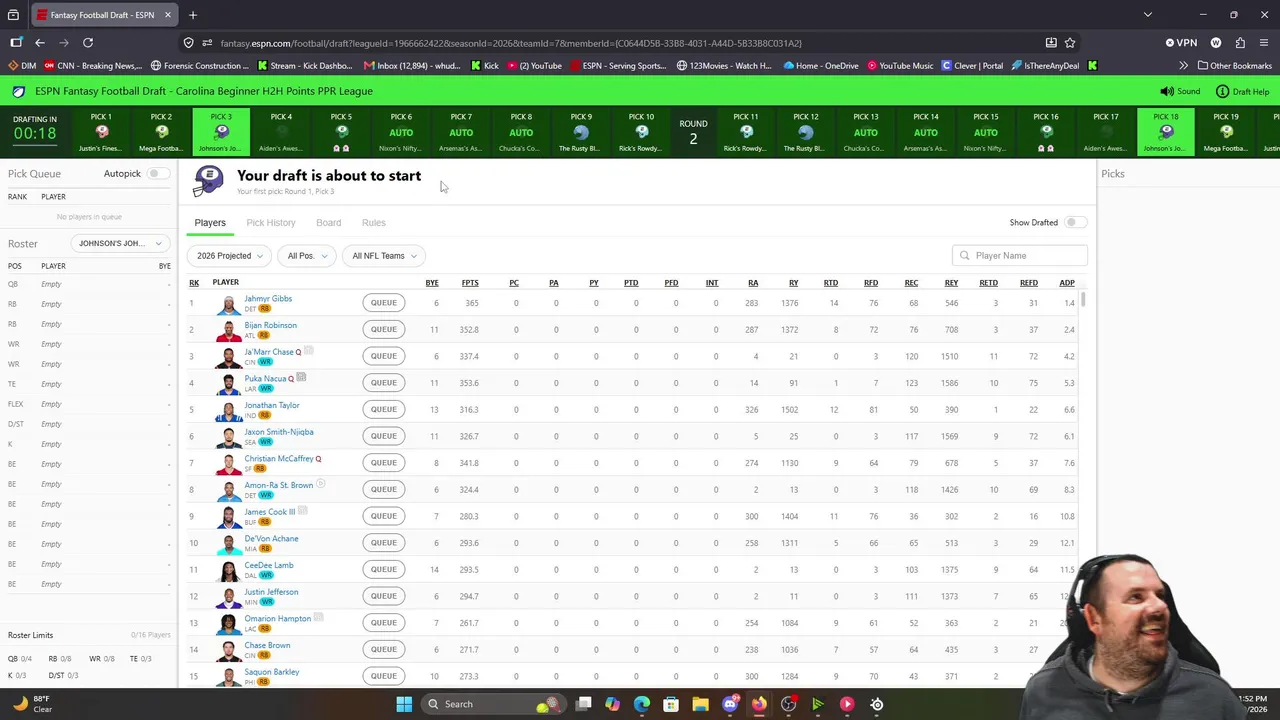Queue Jonathan Taylor

(384, 409)
